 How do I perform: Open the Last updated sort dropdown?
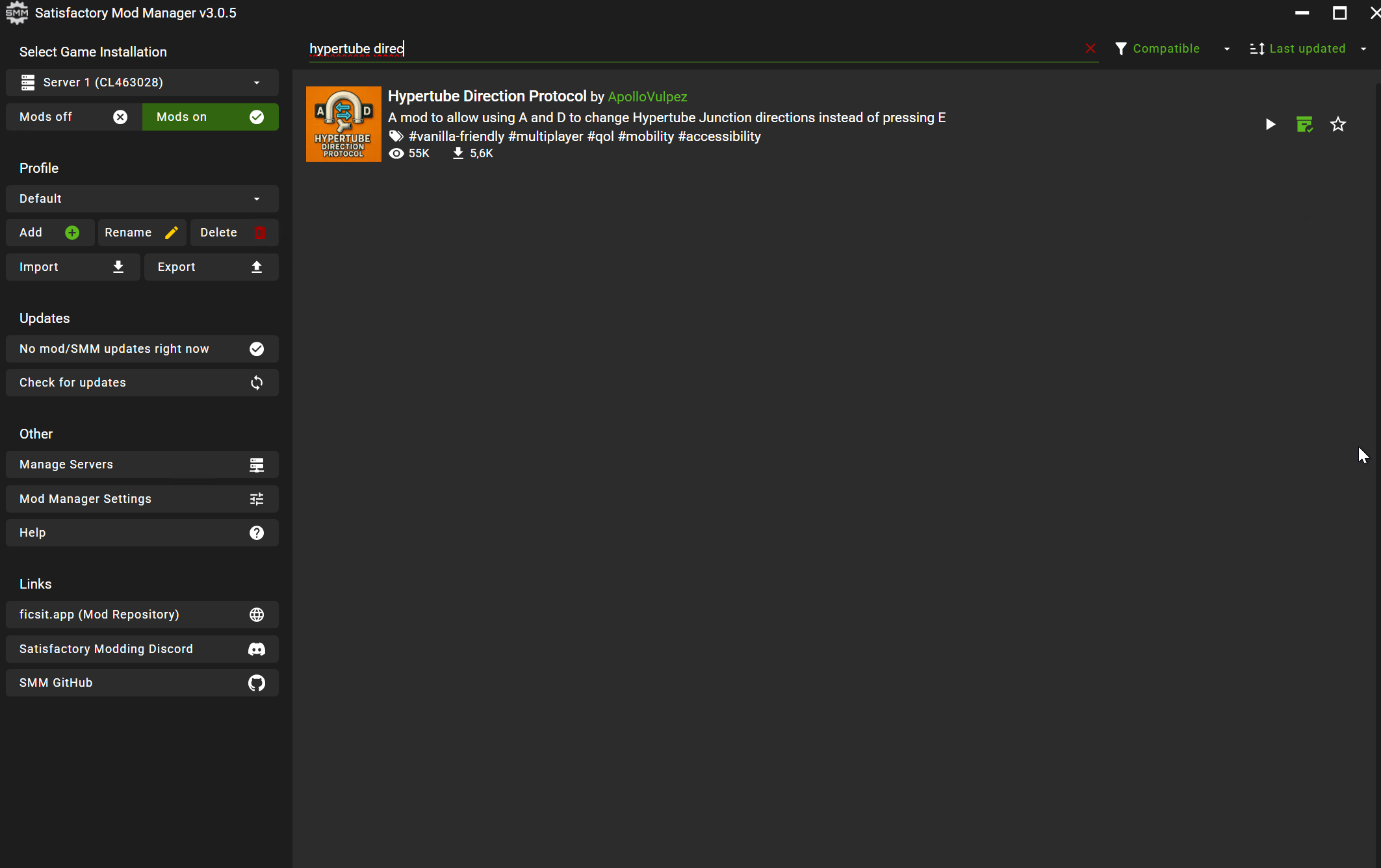tap(1306, 48)
